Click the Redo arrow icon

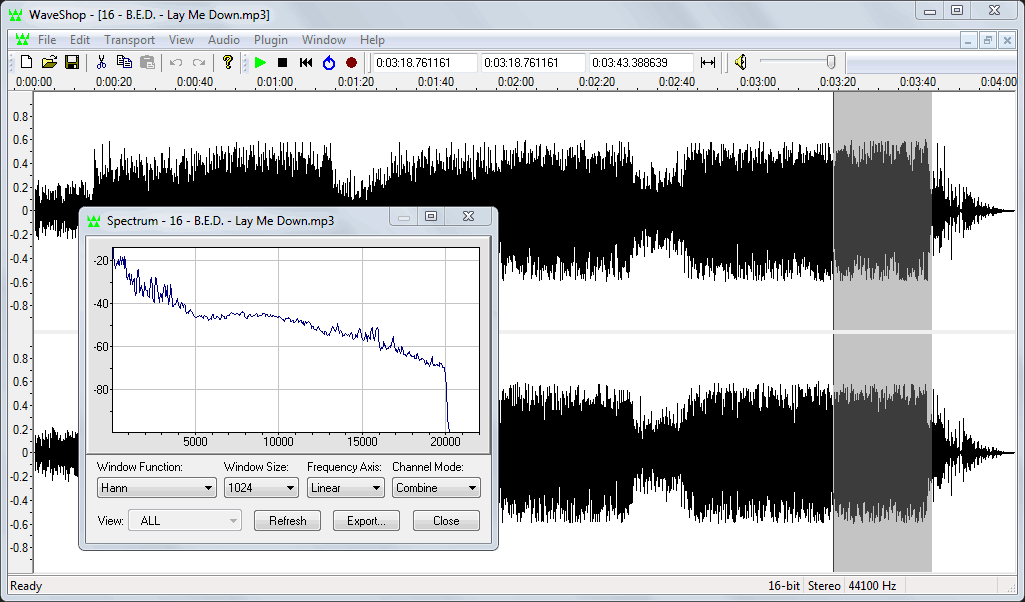[199, 62]
